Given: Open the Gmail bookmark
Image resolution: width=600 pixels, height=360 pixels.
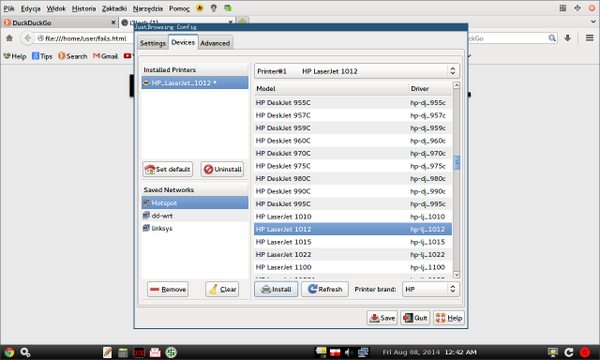Looking at the screenshot, I should click(x=106, y=56).
